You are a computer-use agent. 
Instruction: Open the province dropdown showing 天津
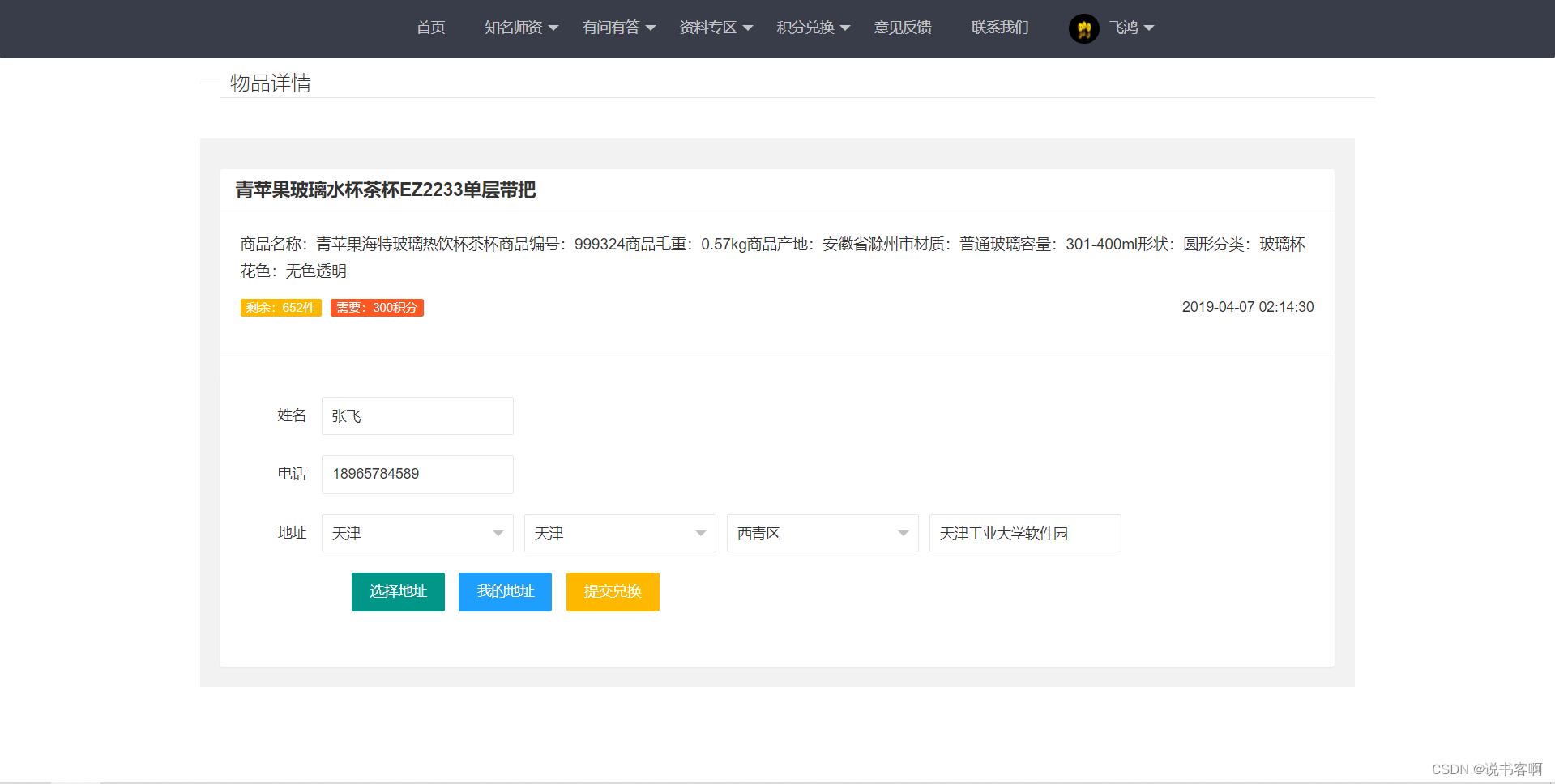(417, 533)
